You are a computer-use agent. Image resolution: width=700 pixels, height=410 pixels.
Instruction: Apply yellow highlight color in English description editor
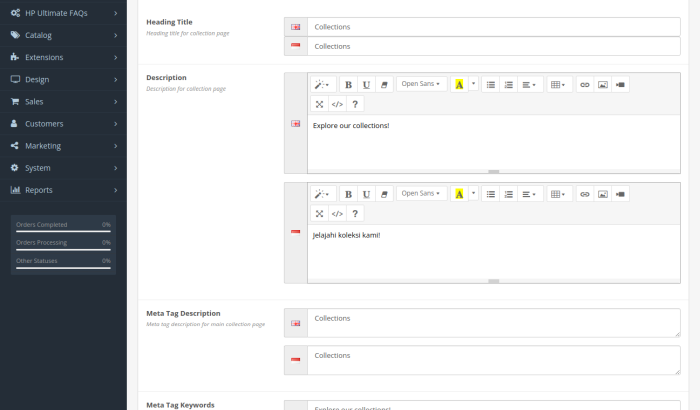point(459,84)
